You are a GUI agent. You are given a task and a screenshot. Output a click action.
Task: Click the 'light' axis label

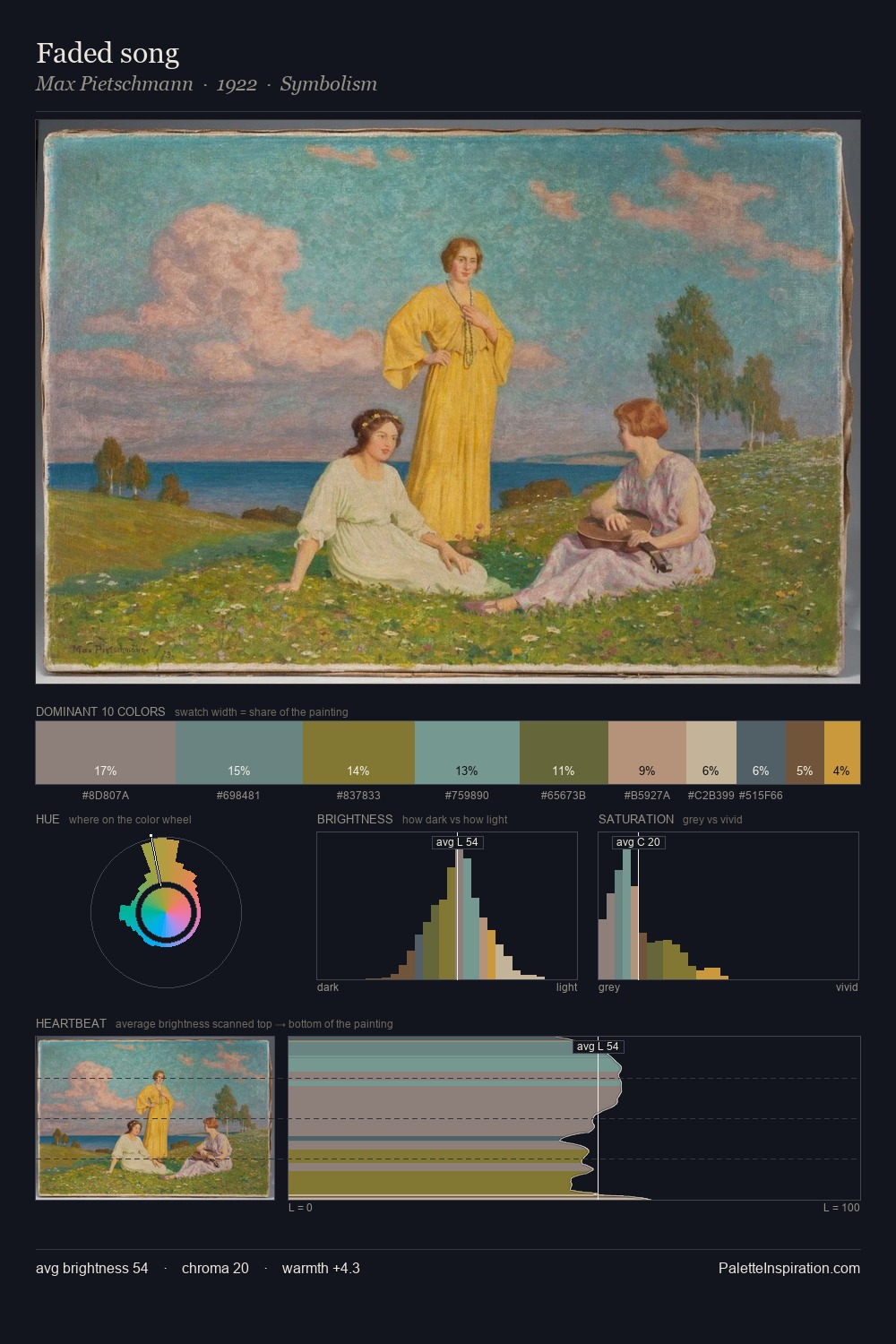pos(567,987)
